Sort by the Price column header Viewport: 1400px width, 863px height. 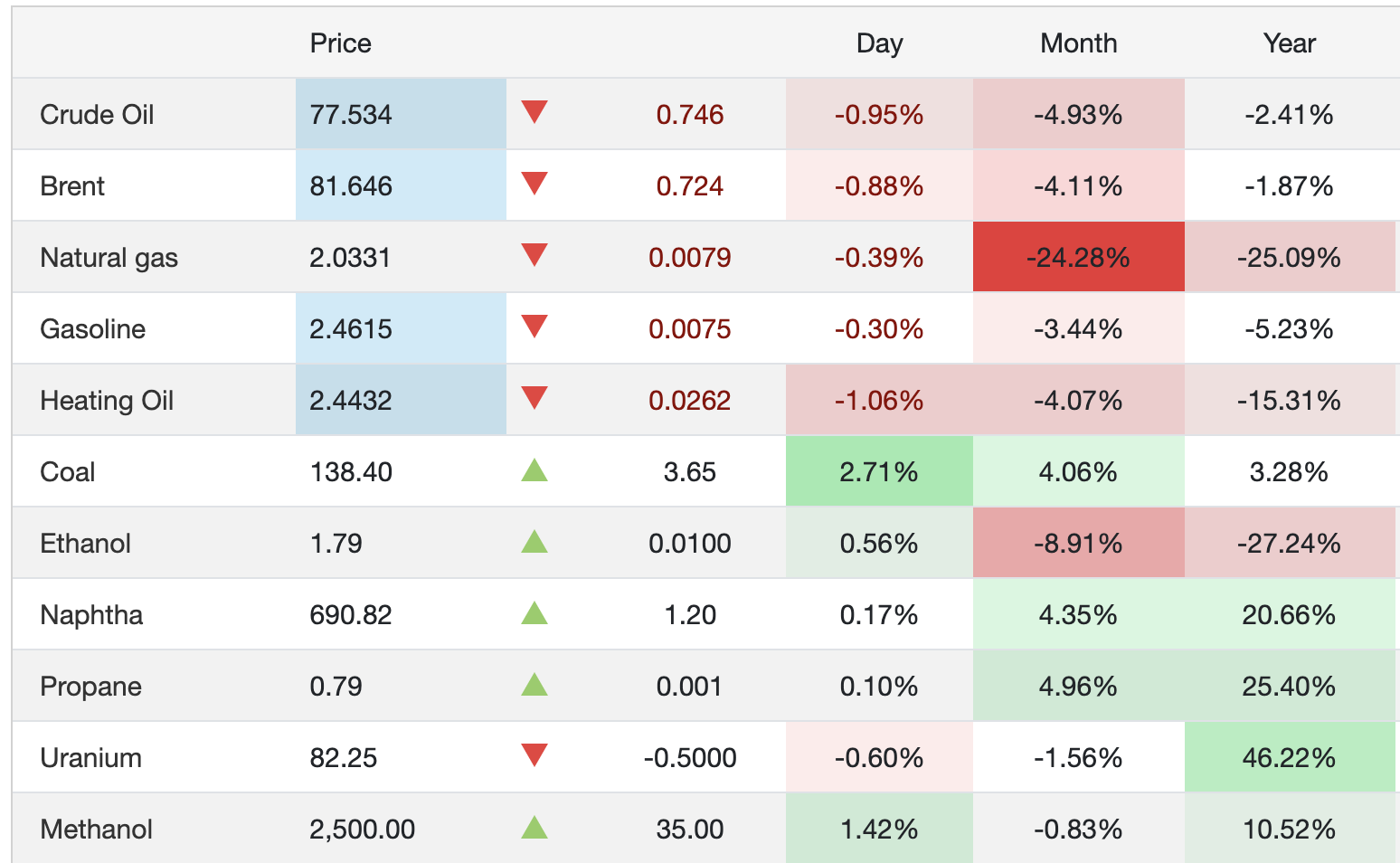click(340, 43)
